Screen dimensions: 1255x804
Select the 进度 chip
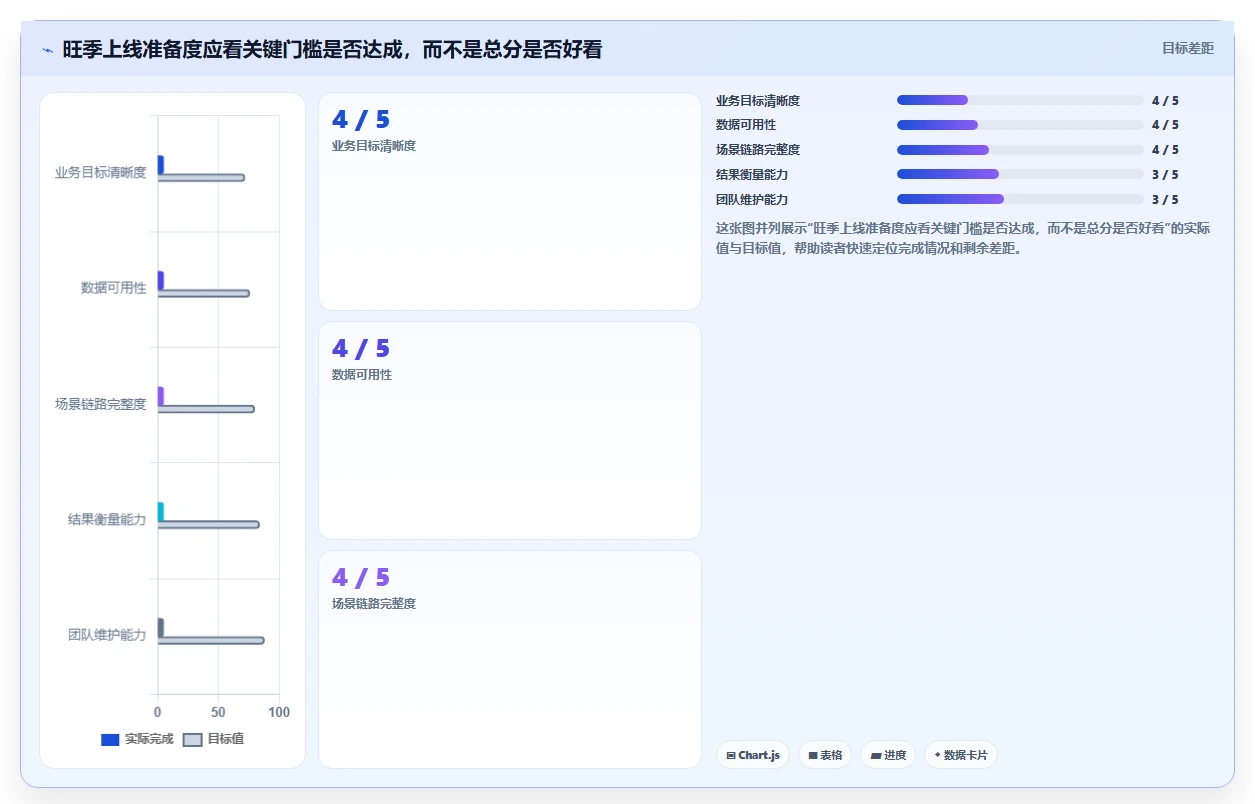(x=888, y=755)
